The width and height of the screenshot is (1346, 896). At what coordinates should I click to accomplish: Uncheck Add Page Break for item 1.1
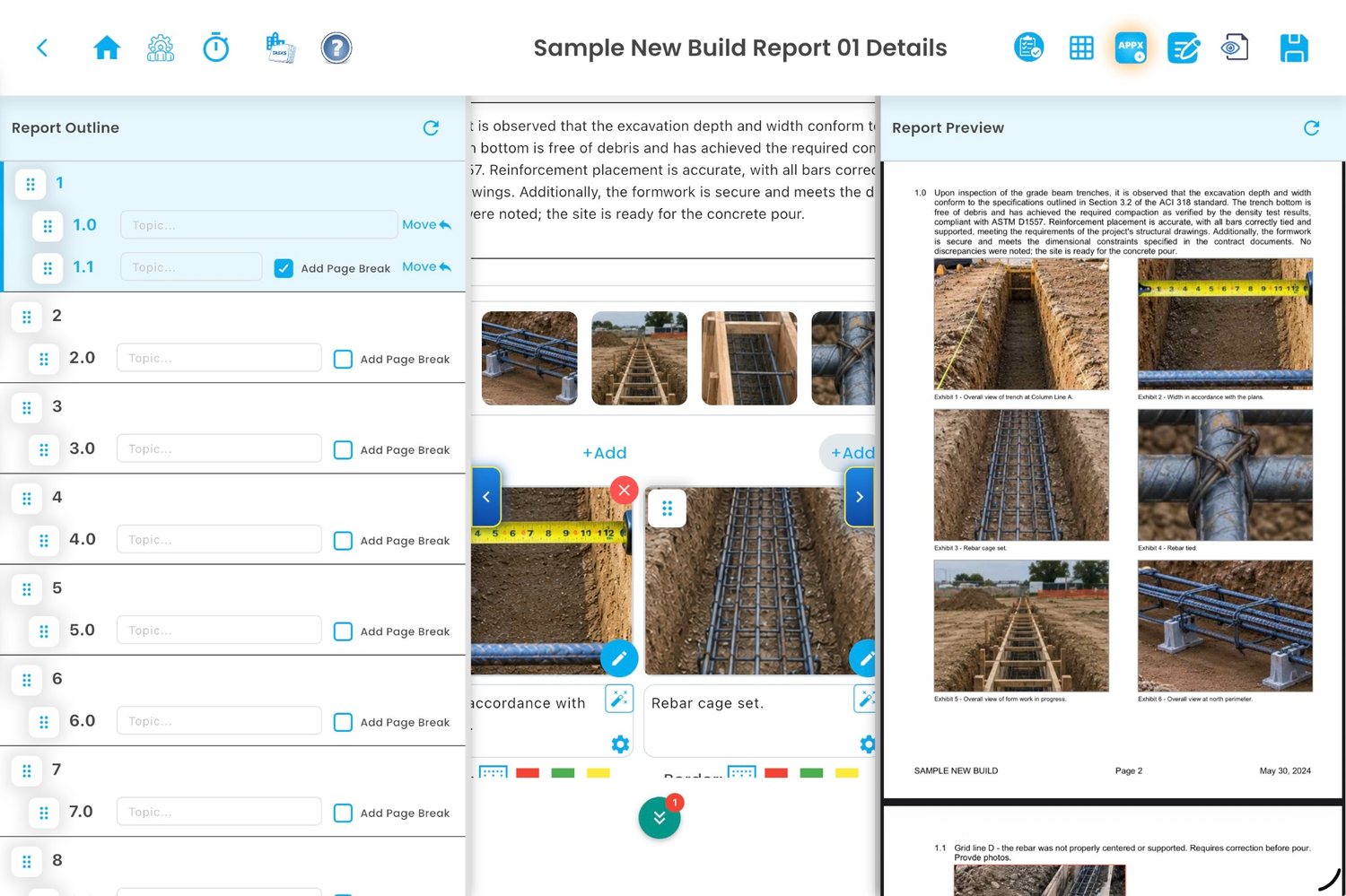[284, 268]
